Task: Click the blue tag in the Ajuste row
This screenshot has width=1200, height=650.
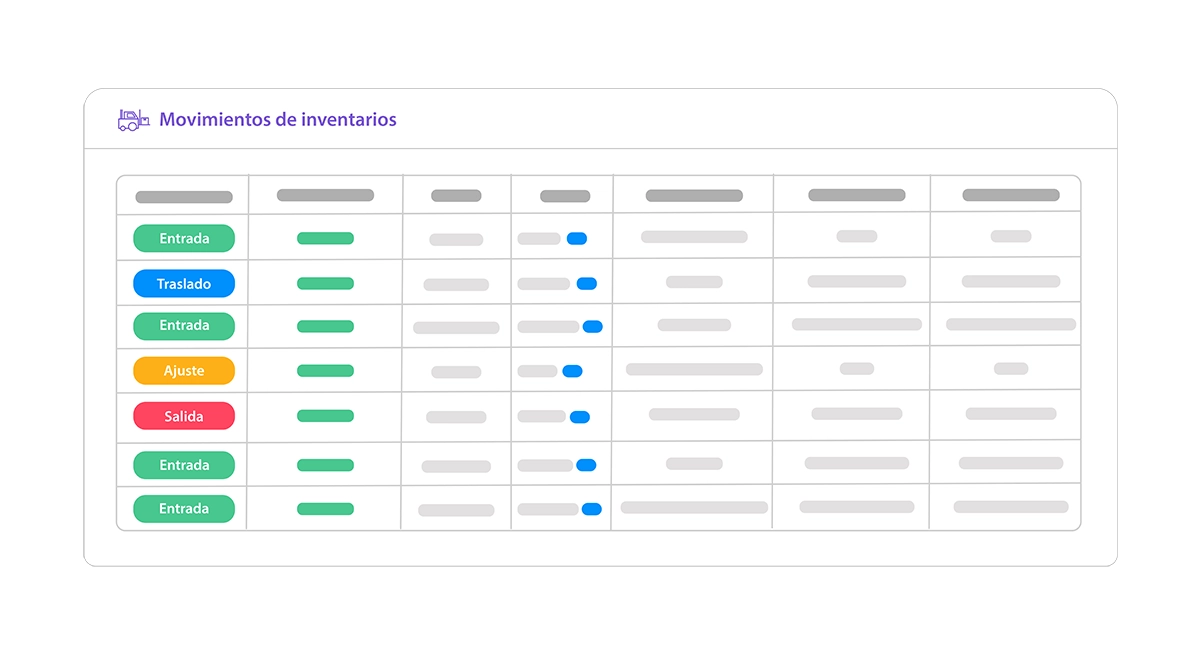Action: (572, 371)
